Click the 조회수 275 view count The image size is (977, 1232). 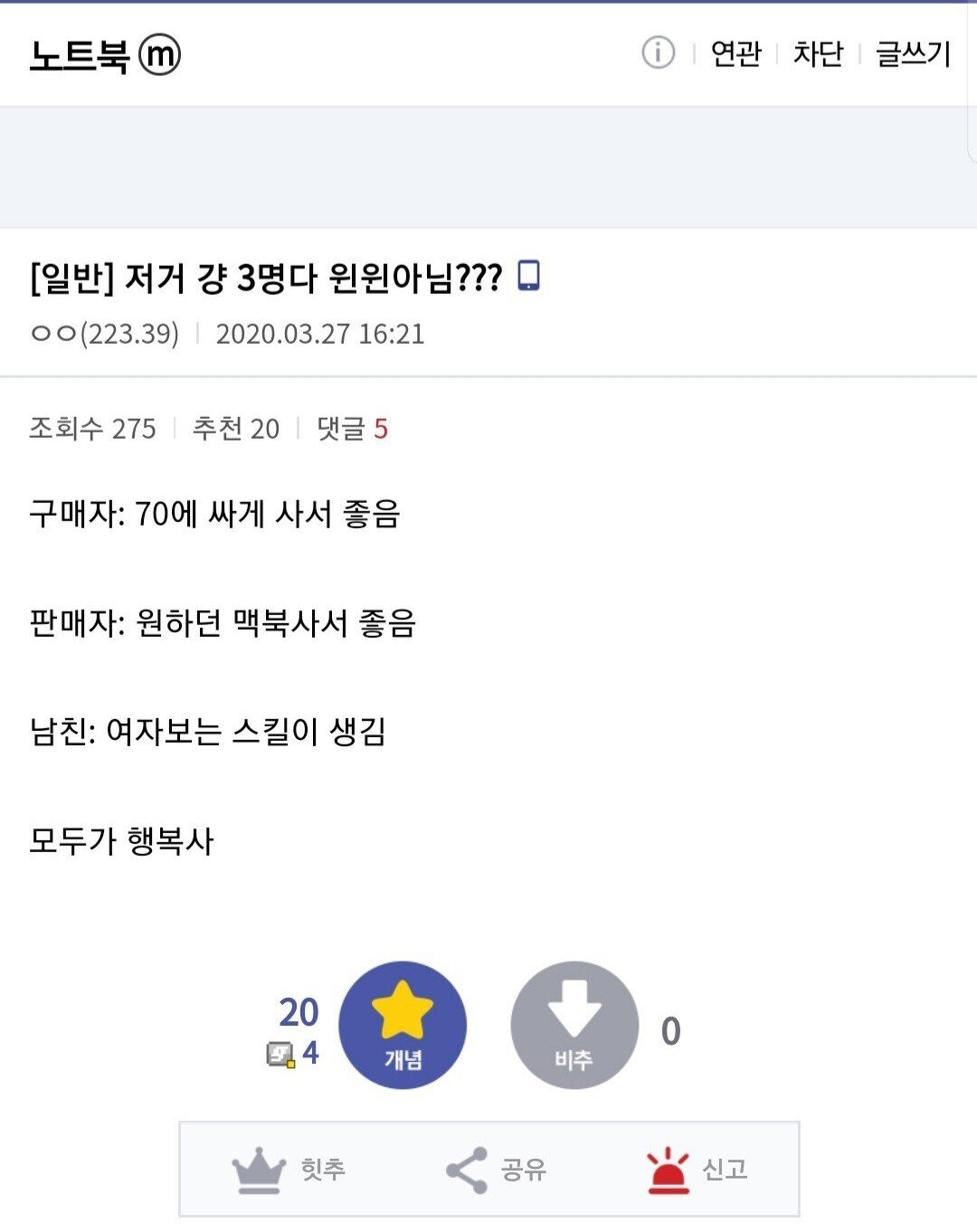click(92, 428)
